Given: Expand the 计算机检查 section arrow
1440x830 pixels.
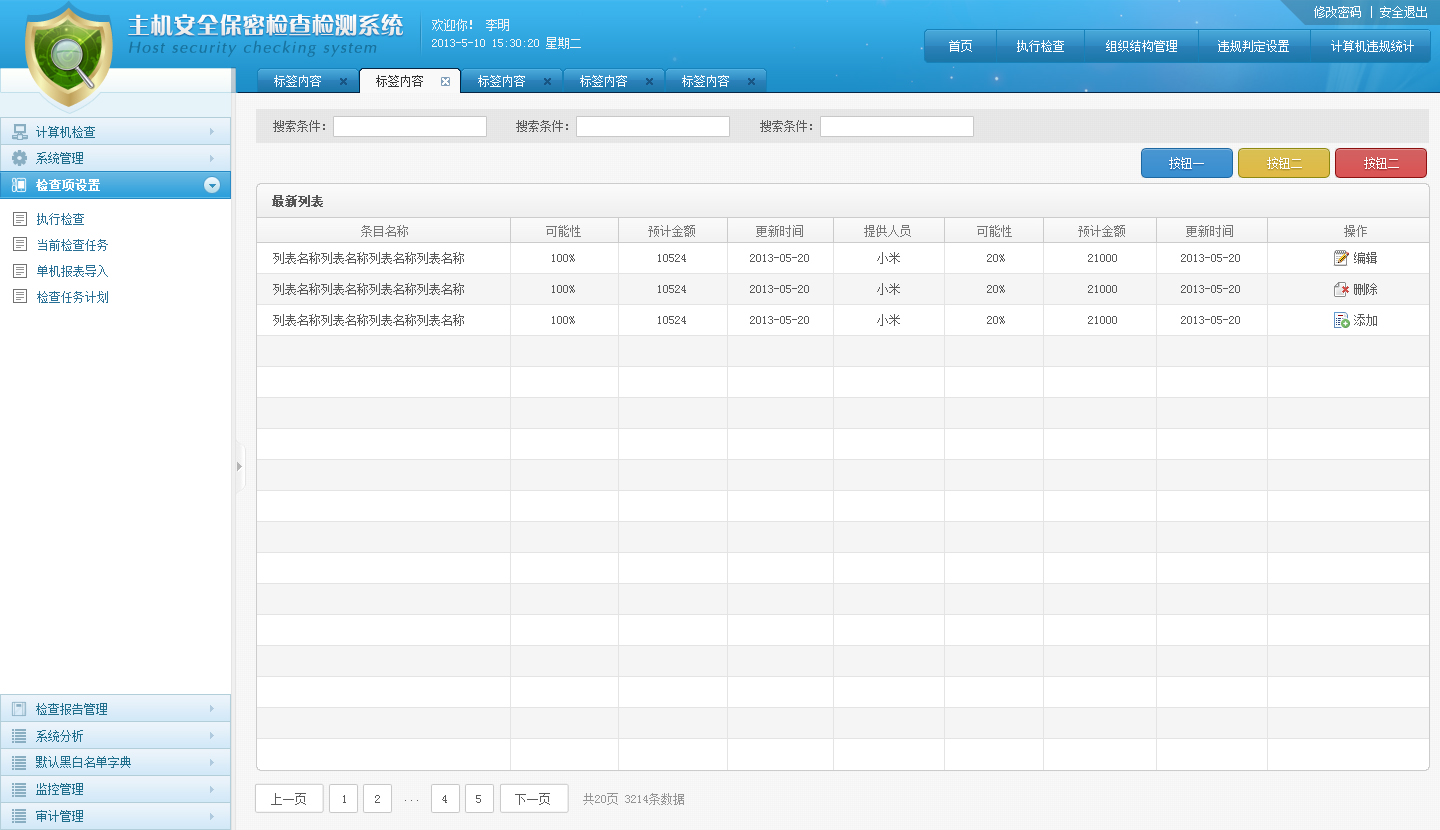Looking at the screenshot, I should (x=212, y=132).
